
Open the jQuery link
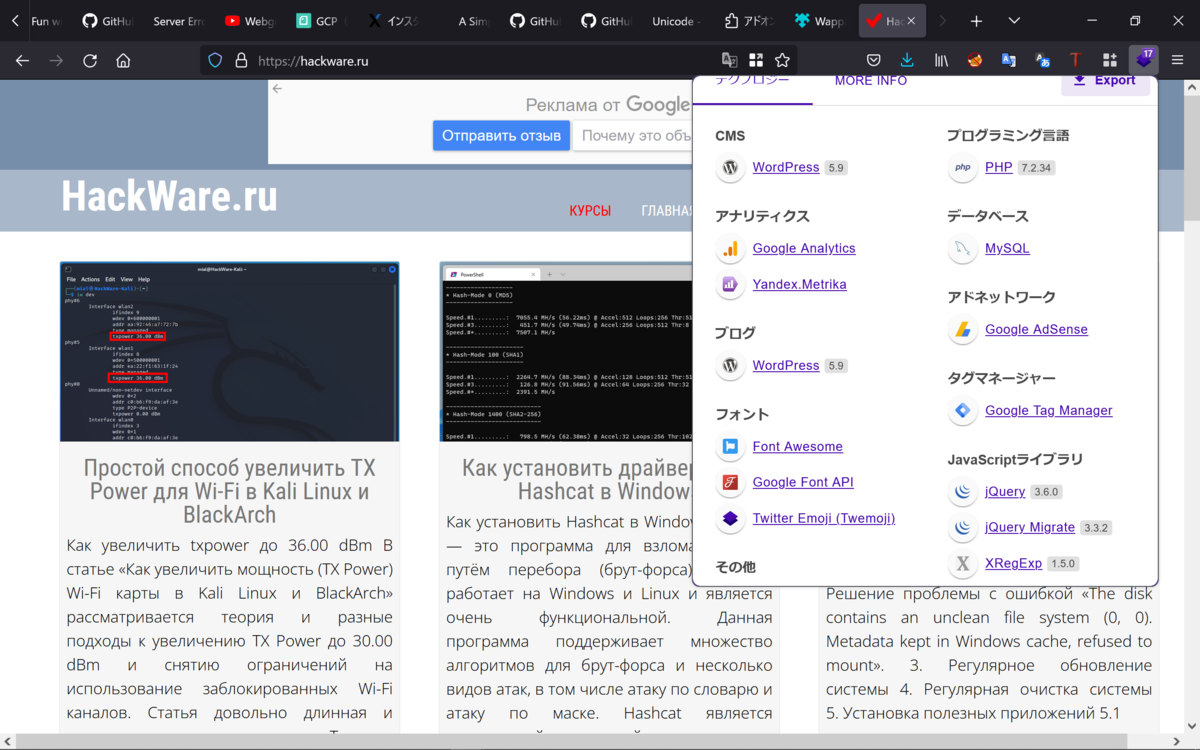click(x=1005, y=492)
